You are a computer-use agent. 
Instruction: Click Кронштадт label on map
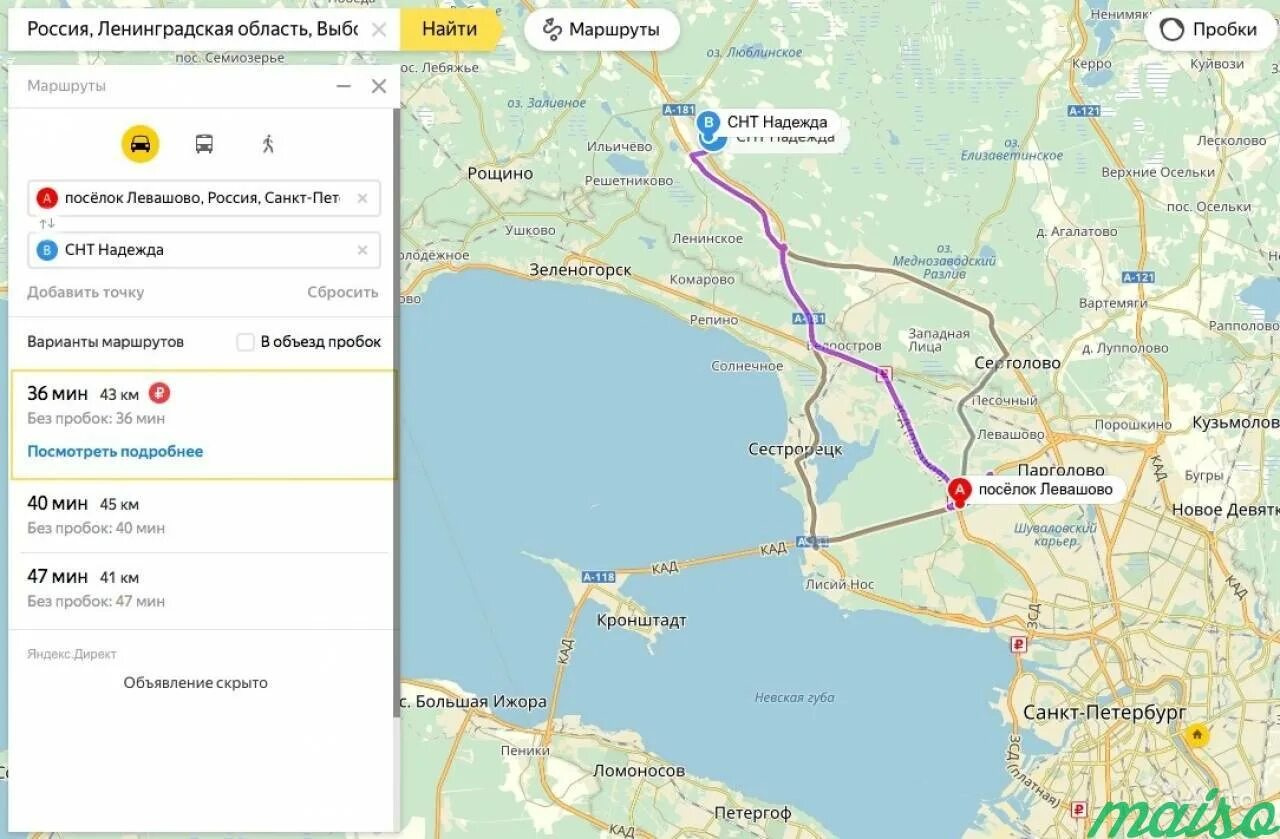[641, 620]
